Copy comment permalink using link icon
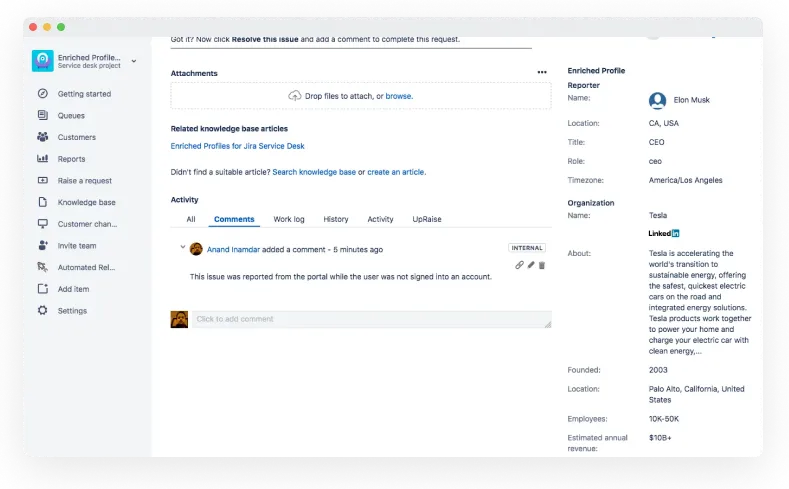The image size is (789, 489). click(x=519, y=265)
